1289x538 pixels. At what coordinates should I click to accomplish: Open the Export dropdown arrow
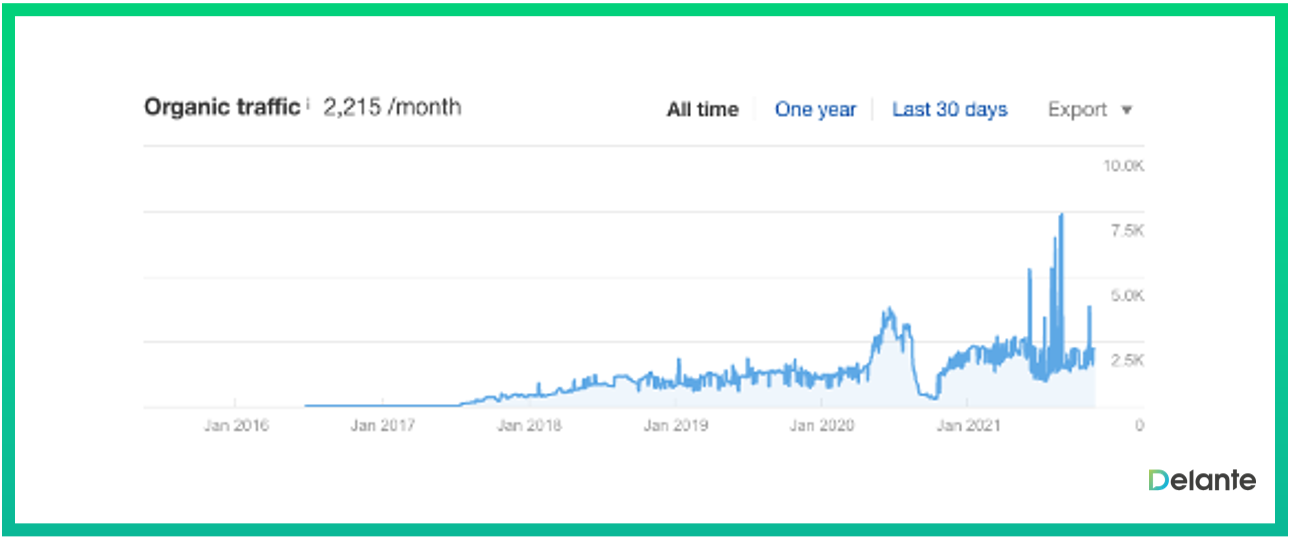click(x=1127, y=110)
